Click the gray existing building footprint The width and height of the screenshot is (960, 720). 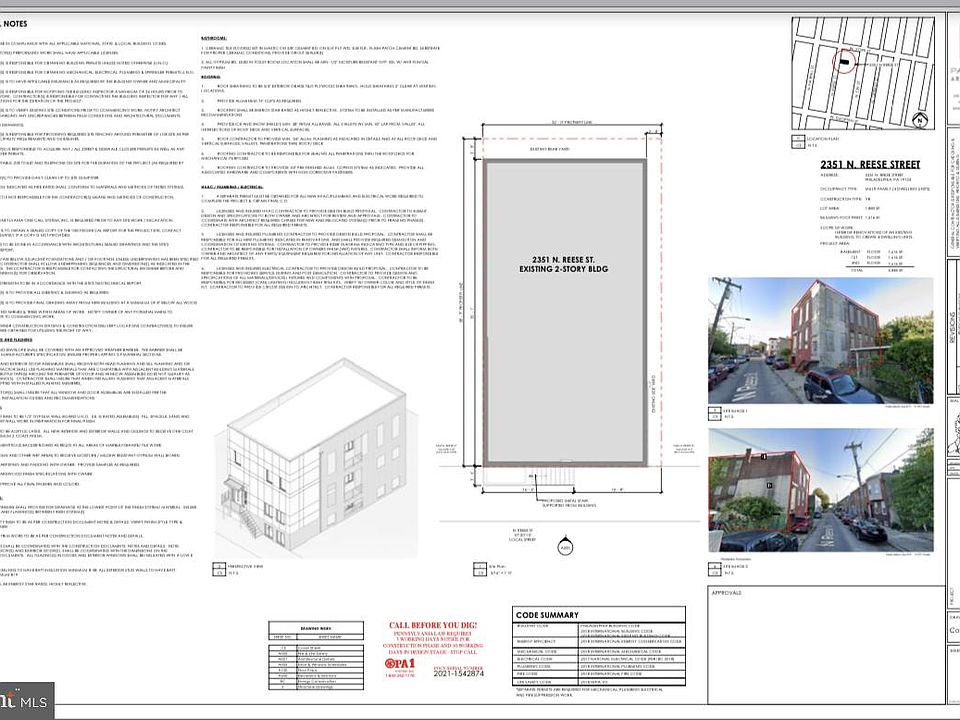[564, 312]
